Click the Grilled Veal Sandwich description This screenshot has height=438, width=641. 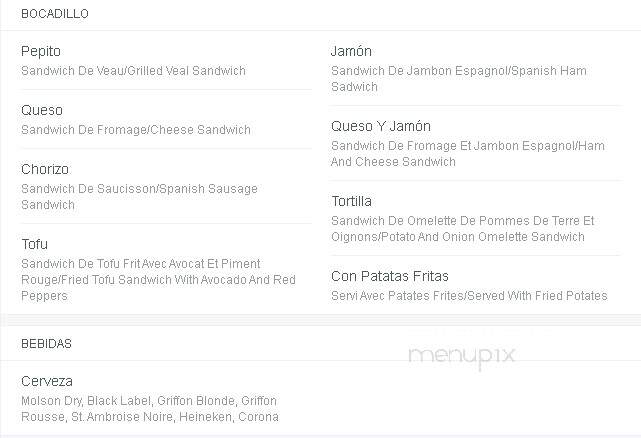pyautogui.click(x=133, y=71)
